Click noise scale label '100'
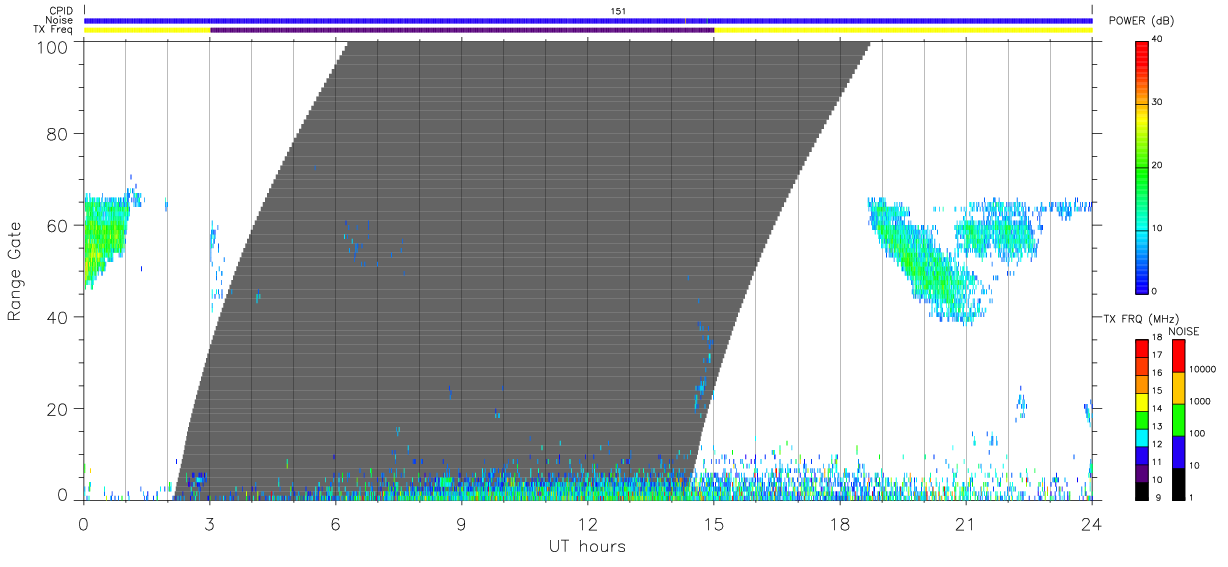1228x567 pixels. (1199, 433)
